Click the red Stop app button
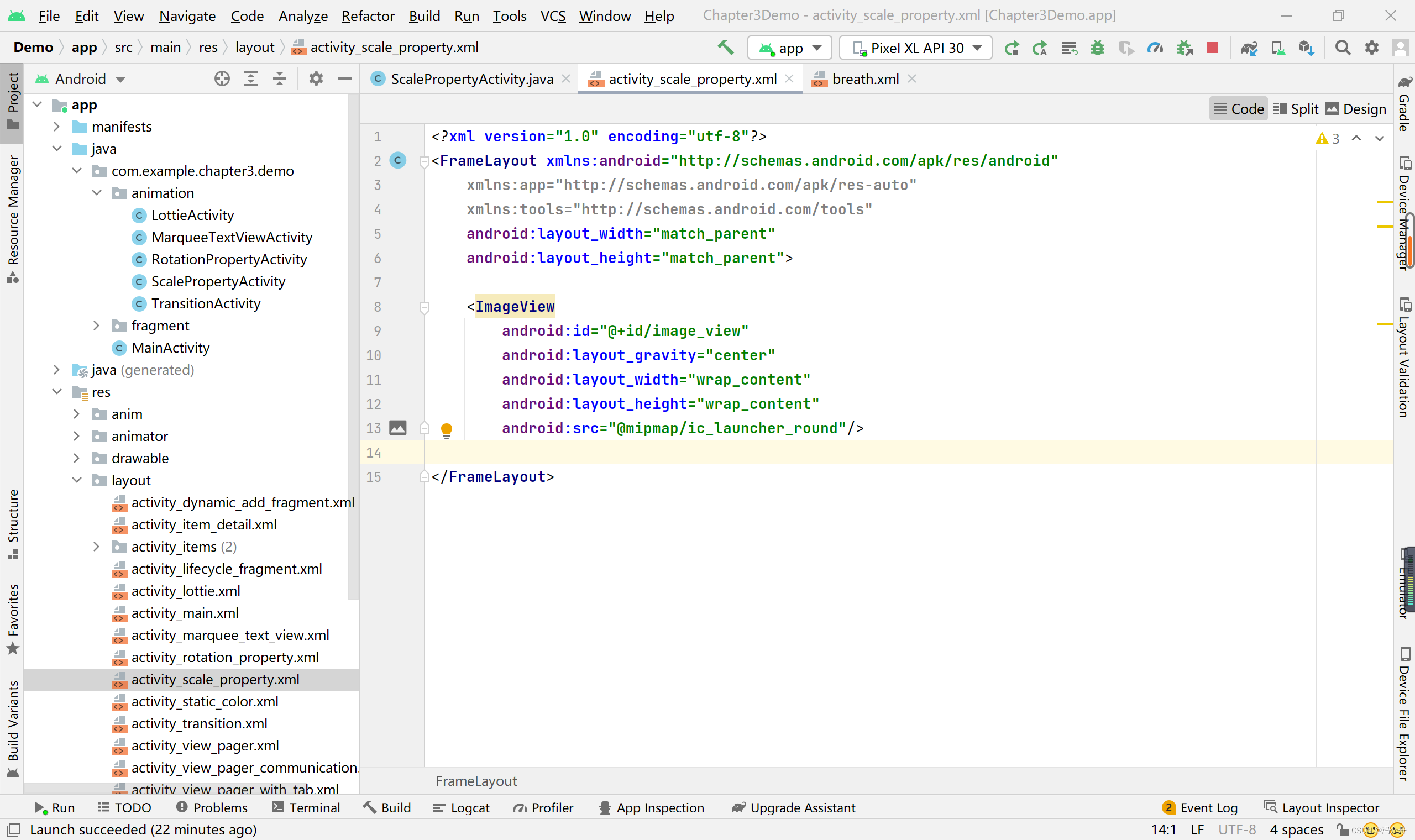This screenshot has height=840, width=1415. [1212, 48]
